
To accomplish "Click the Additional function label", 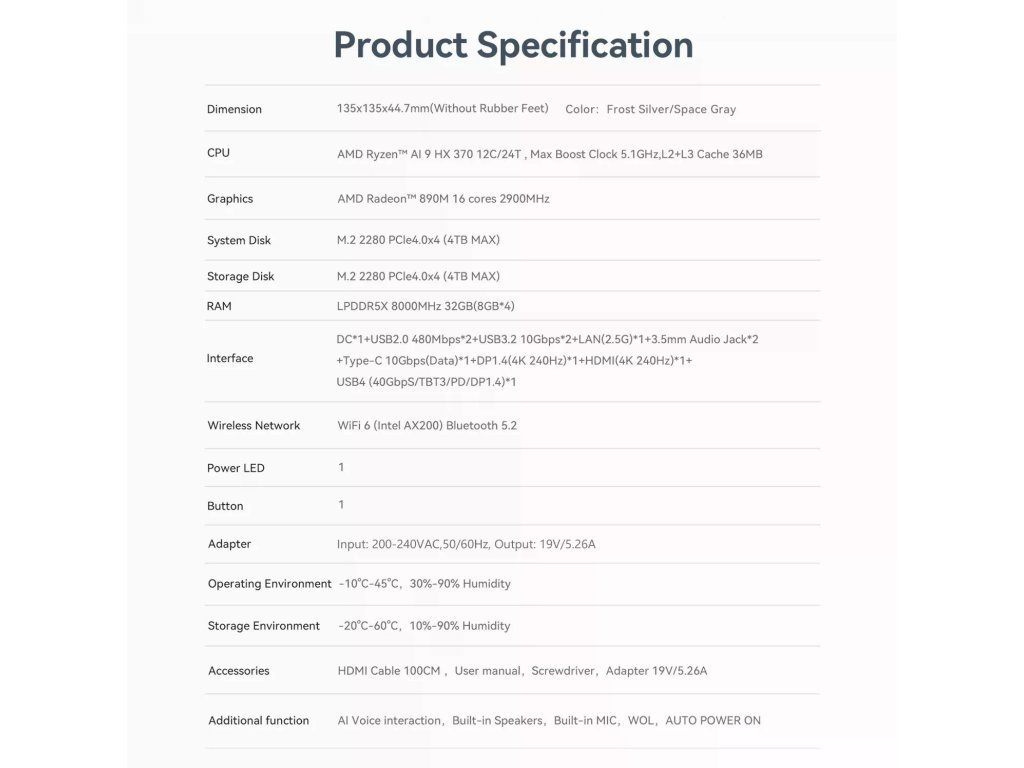I will click(259, 721).
